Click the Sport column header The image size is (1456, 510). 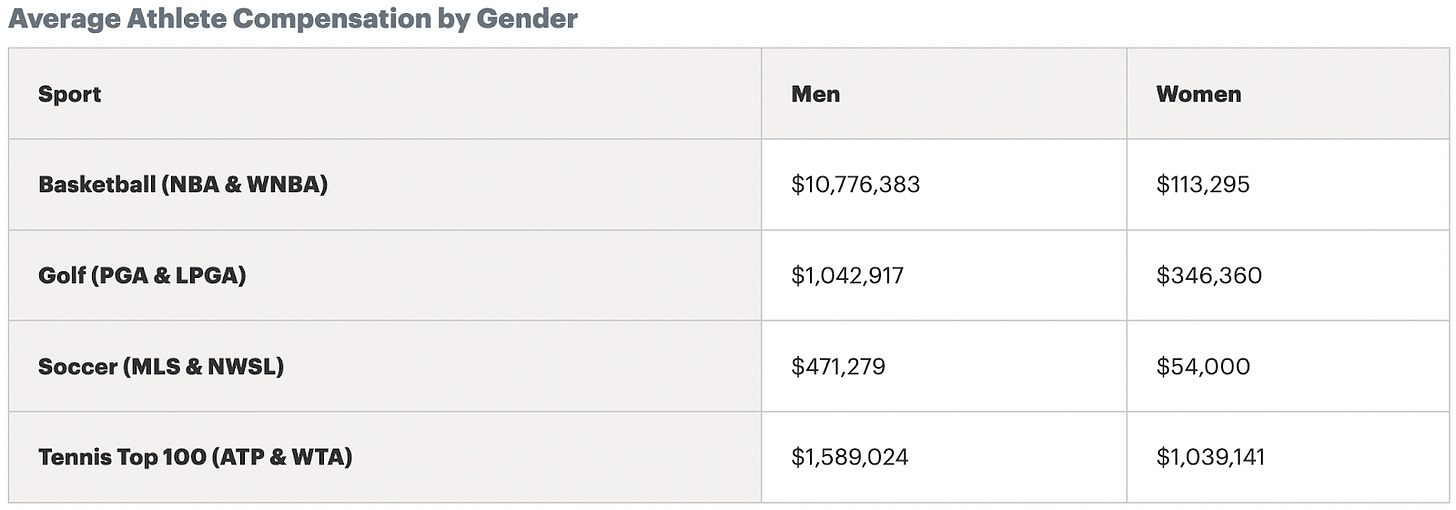pyautogui.click(x=70, y=94)
